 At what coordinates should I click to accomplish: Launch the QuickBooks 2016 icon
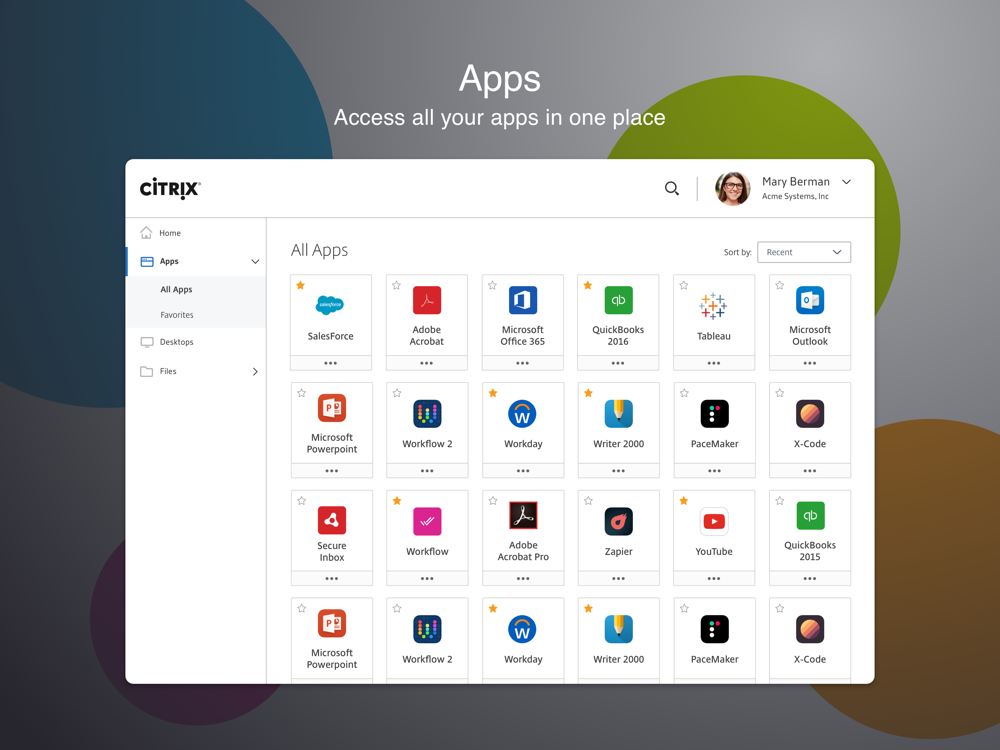(x=618, y=300)
